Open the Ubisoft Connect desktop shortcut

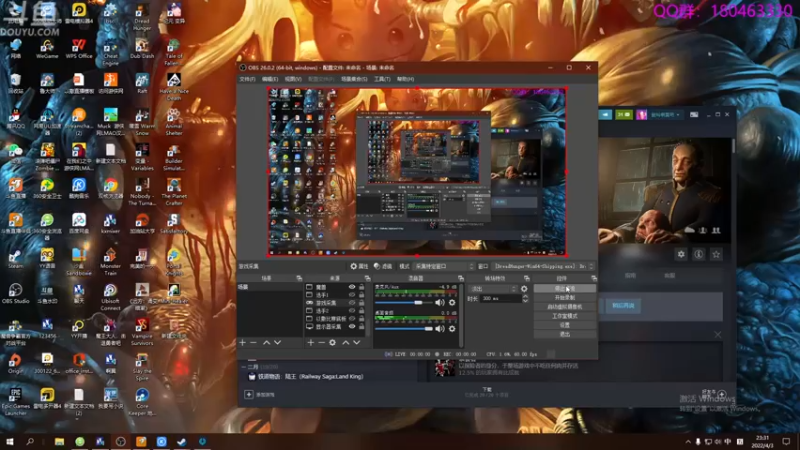pos(110,297)
